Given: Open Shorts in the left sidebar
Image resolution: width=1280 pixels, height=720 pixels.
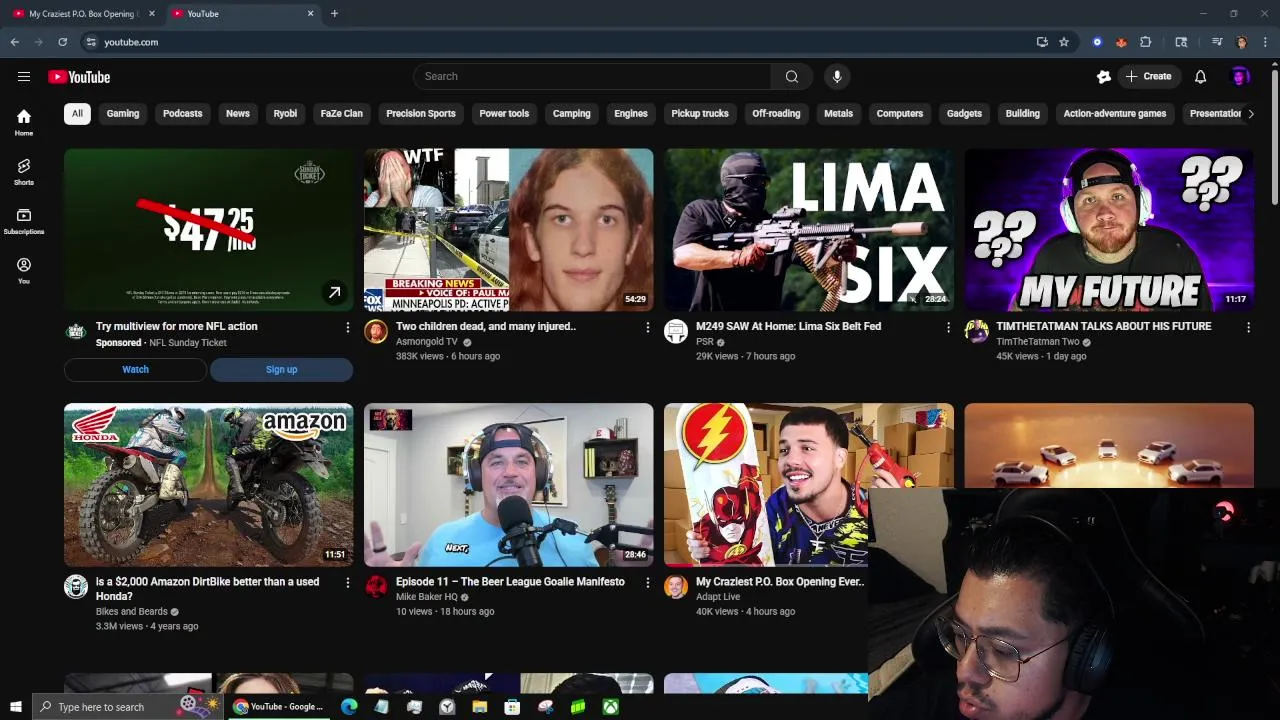Looking at the screenshot, I should pos(24,172).
